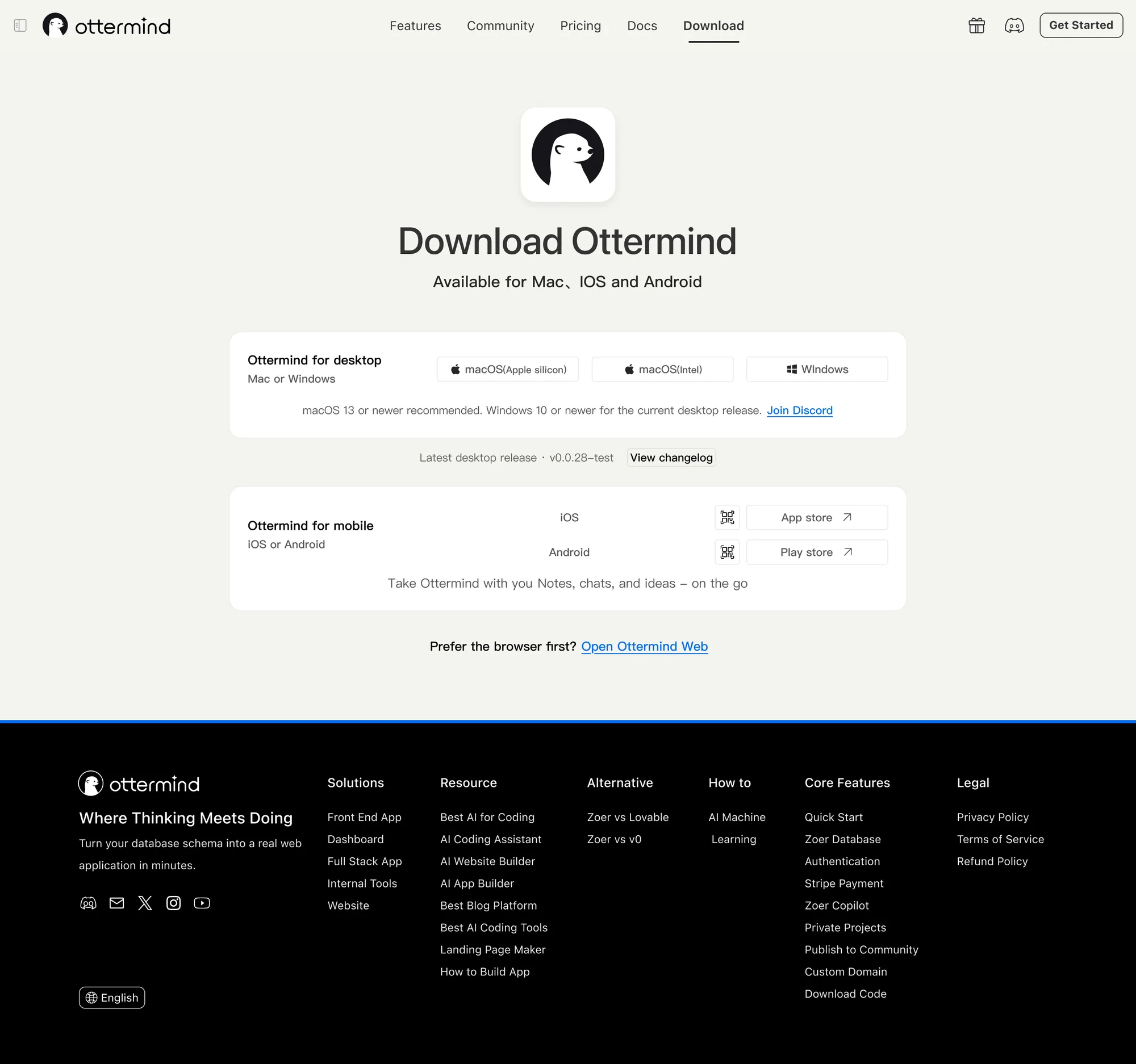Open footer YouTube icon
The width and height of the screenshot is (1136, 1064).
click(x=202, y=903)
